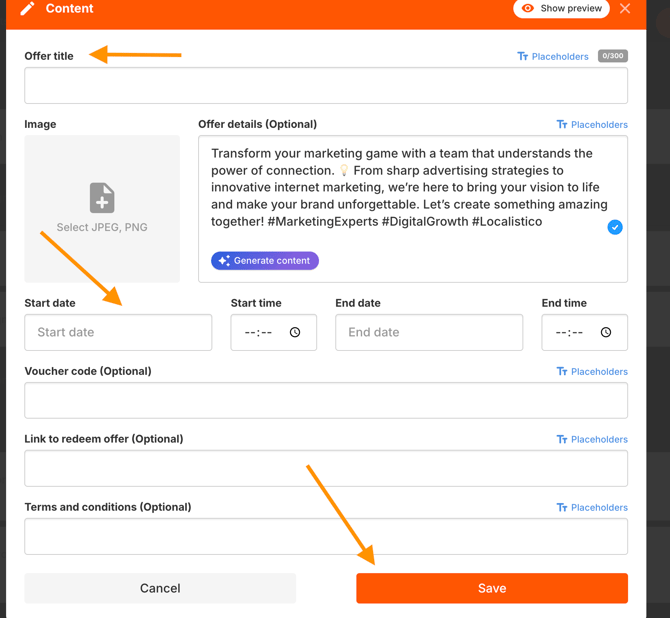Click the blue checkmark icon in details
The width and height of the screenshot is (670, 618).
click(x=615, y=227)
